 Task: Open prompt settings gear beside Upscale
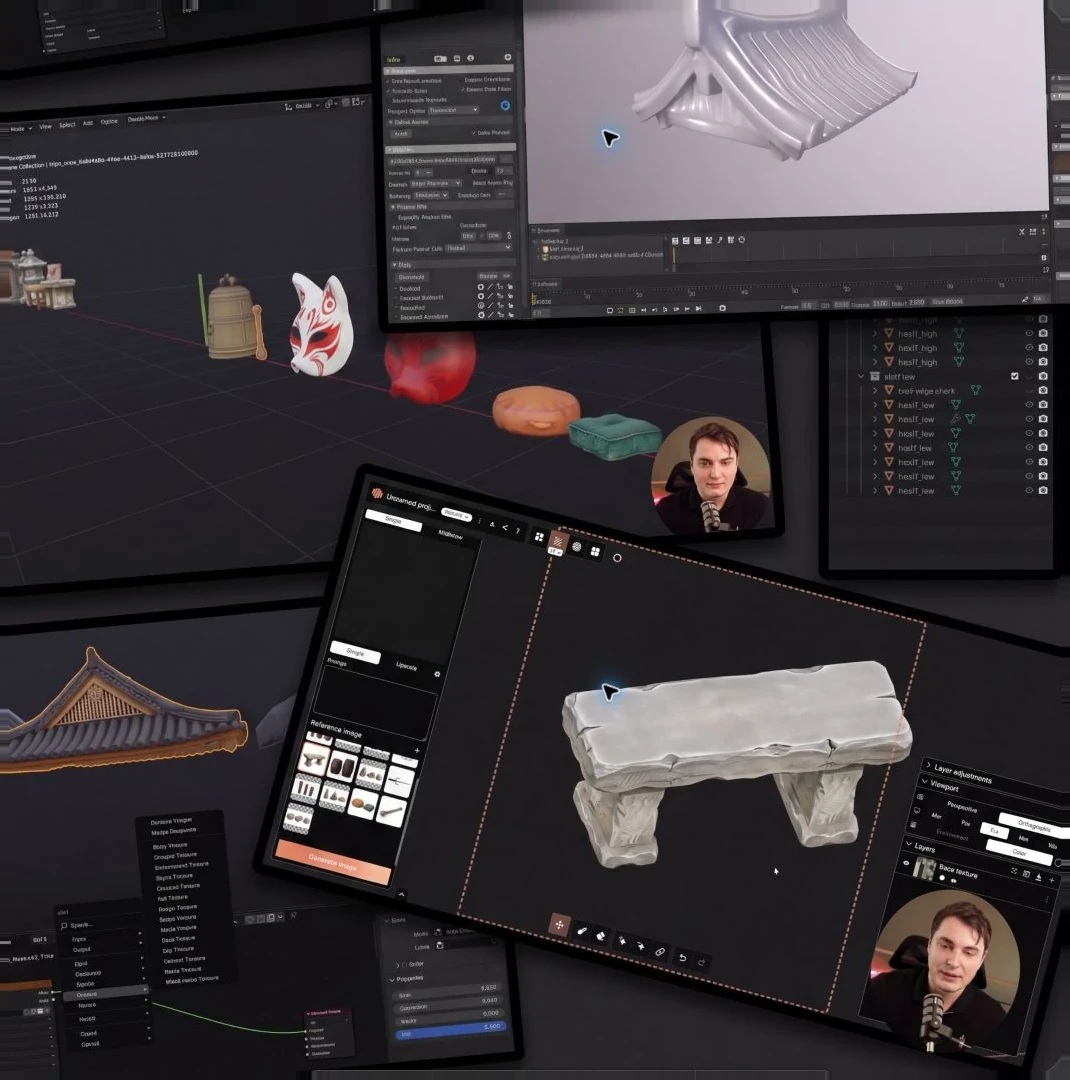click(437, 674)
